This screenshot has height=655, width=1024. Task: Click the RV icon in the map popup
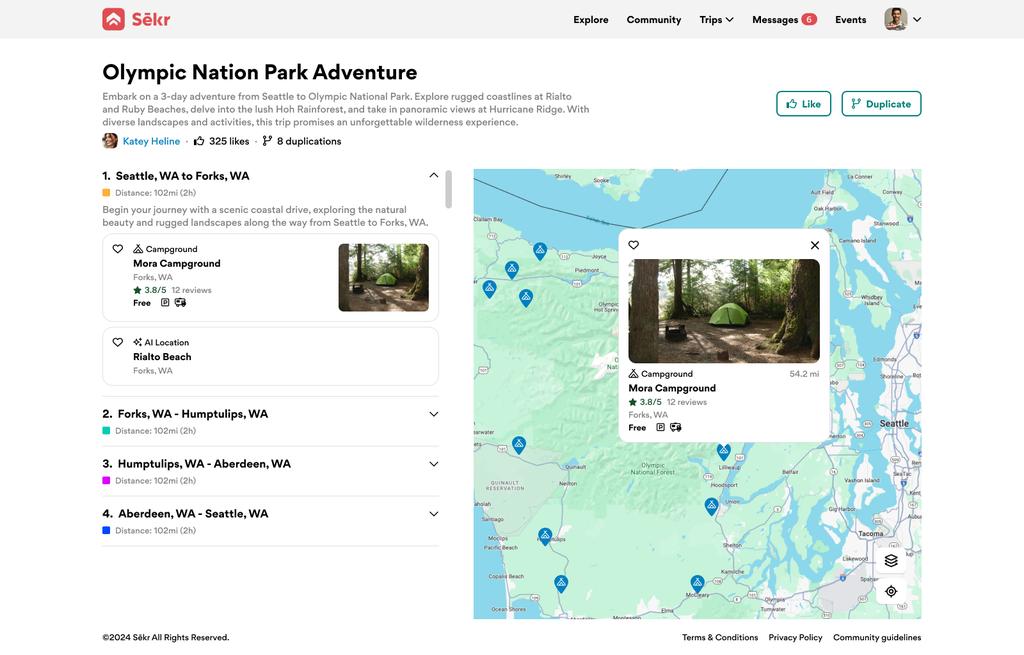[676, 428]
